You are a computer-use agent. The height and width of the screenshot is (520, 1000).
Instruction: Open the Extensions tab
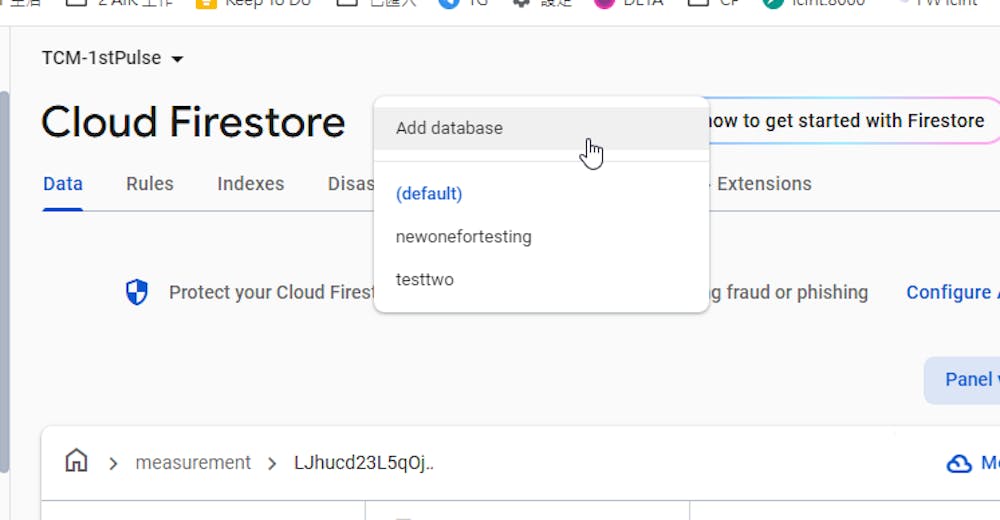(764, 184)
